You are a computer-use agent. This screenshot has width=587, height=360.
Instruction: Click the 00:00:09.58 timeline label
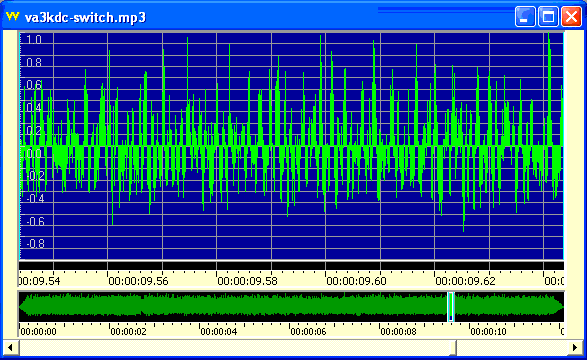tap(247, 281)
